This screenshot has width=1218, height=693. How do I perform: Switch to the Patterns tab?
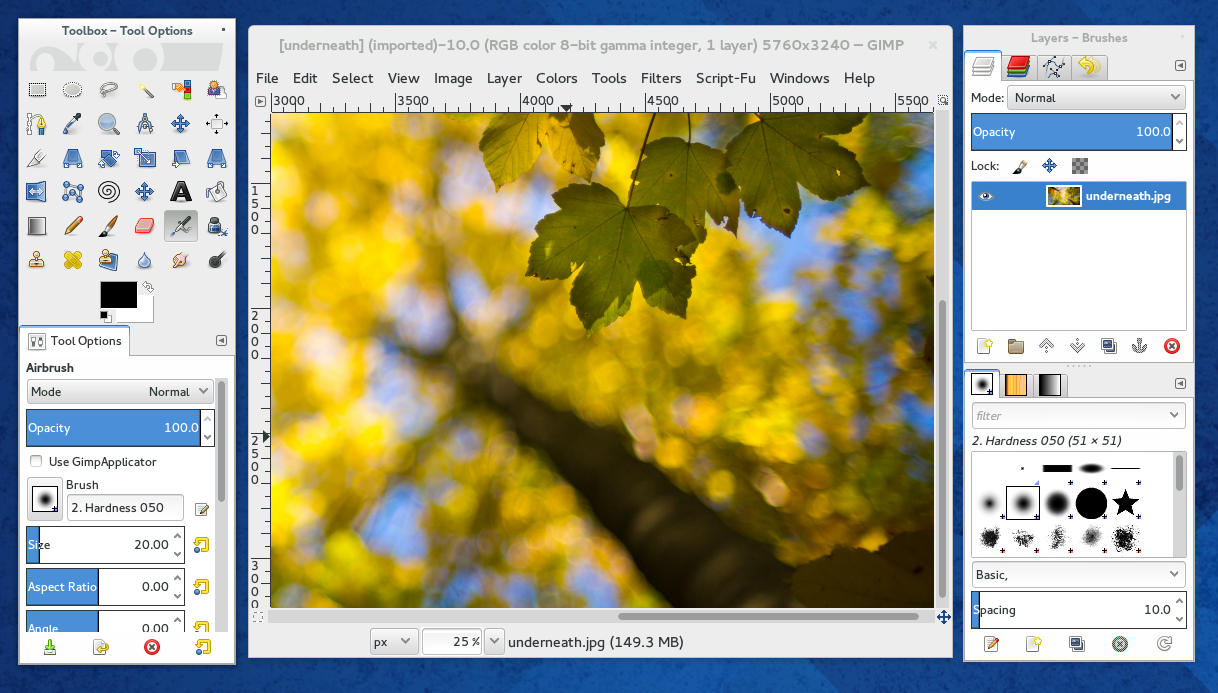pyautogui.click(x=1016, y=385)
